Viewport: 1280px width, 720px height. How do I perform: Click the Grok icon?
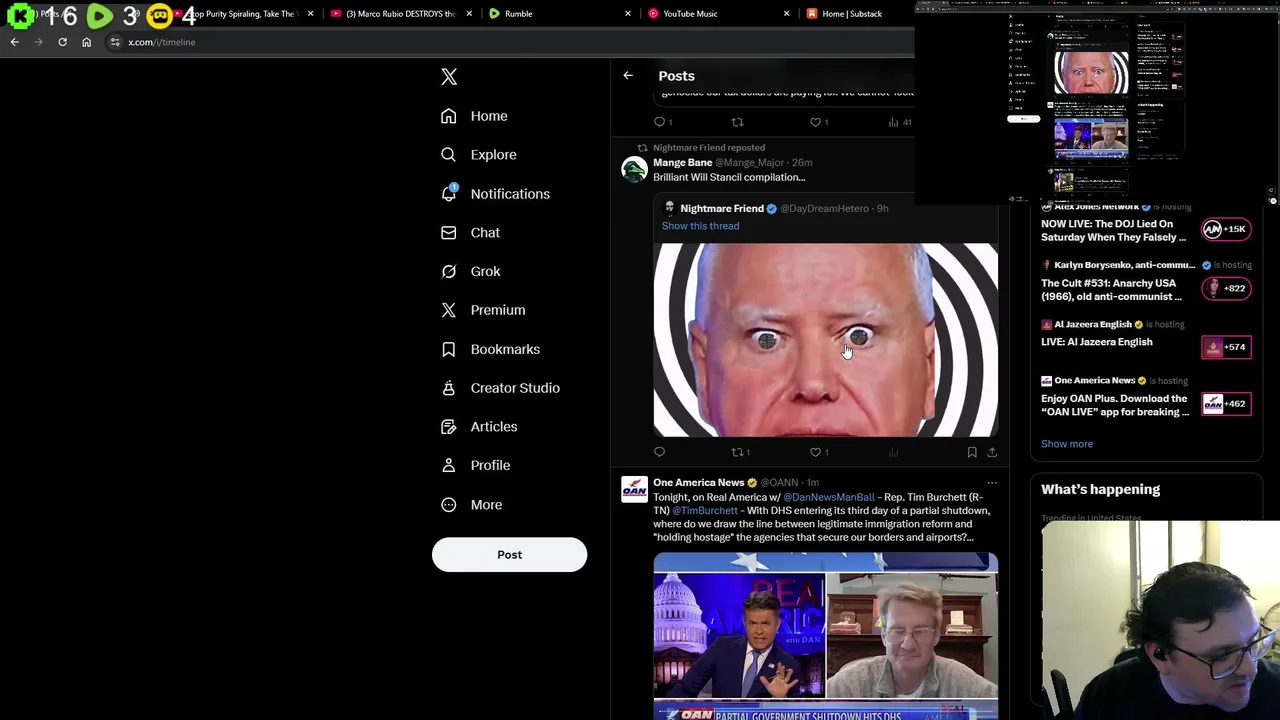(449, 272)
